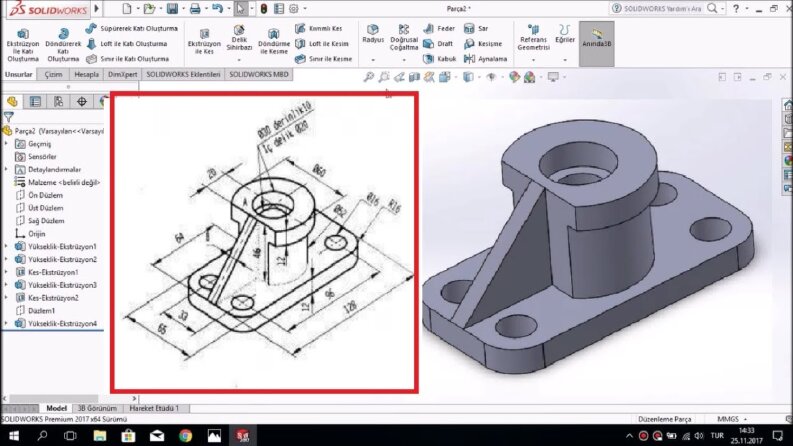Open Delik Sihirbazı dropdown arrow

[x=239, y=60]
